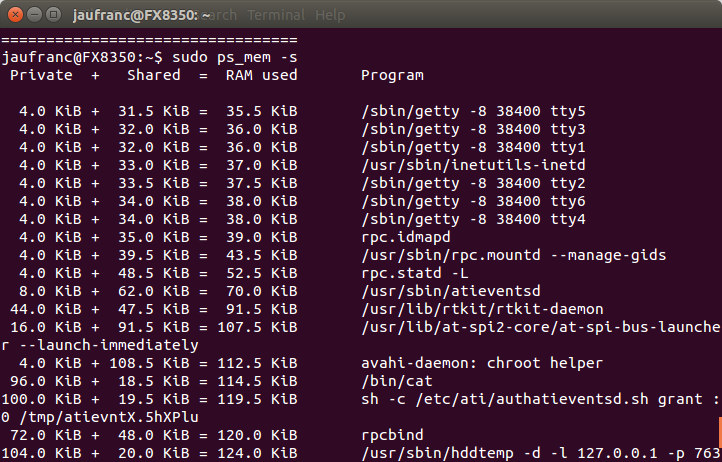
Task: Click the Private column header text
Action: click(41, 75)
